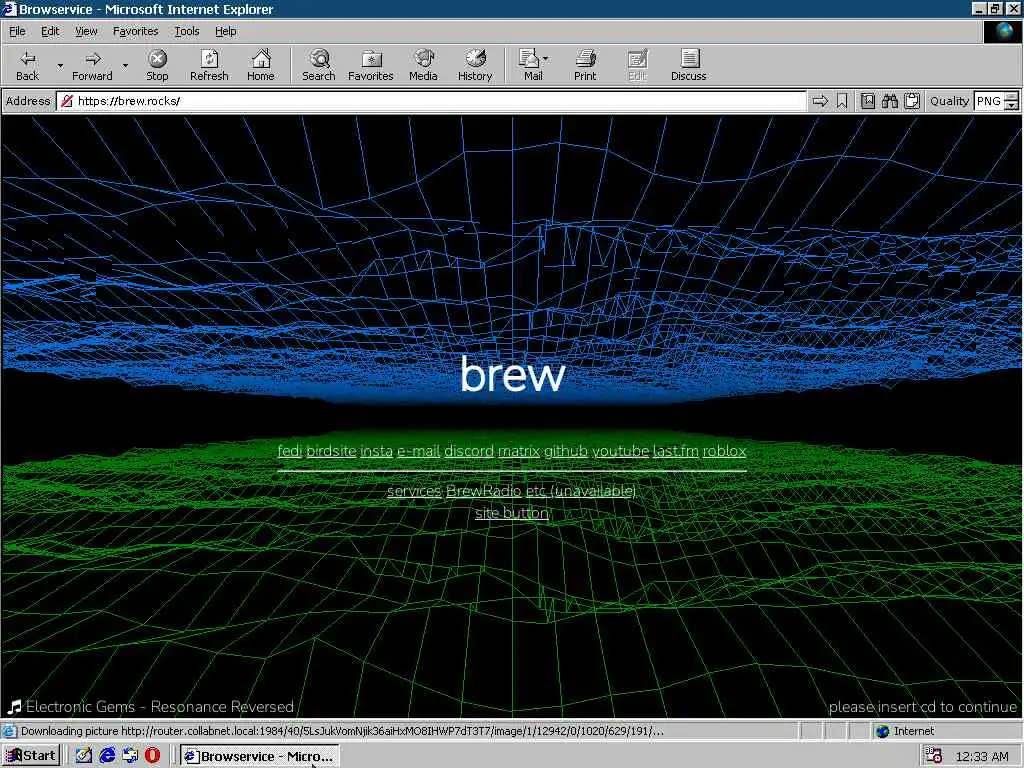Image resolution: width=1024 pixels, height=768 pixels.
Task: Open the BrewRadio link
Action: [483, 490]
